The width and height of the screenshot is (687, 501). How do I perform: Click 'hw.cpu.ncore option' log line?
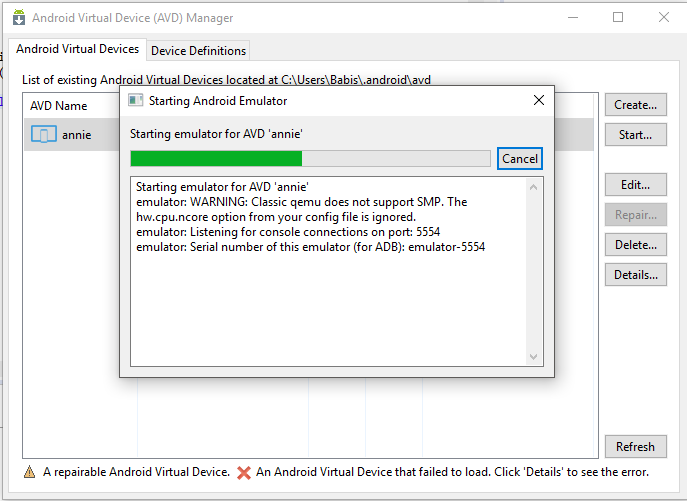pyautogui.click(x=276, y=217)
